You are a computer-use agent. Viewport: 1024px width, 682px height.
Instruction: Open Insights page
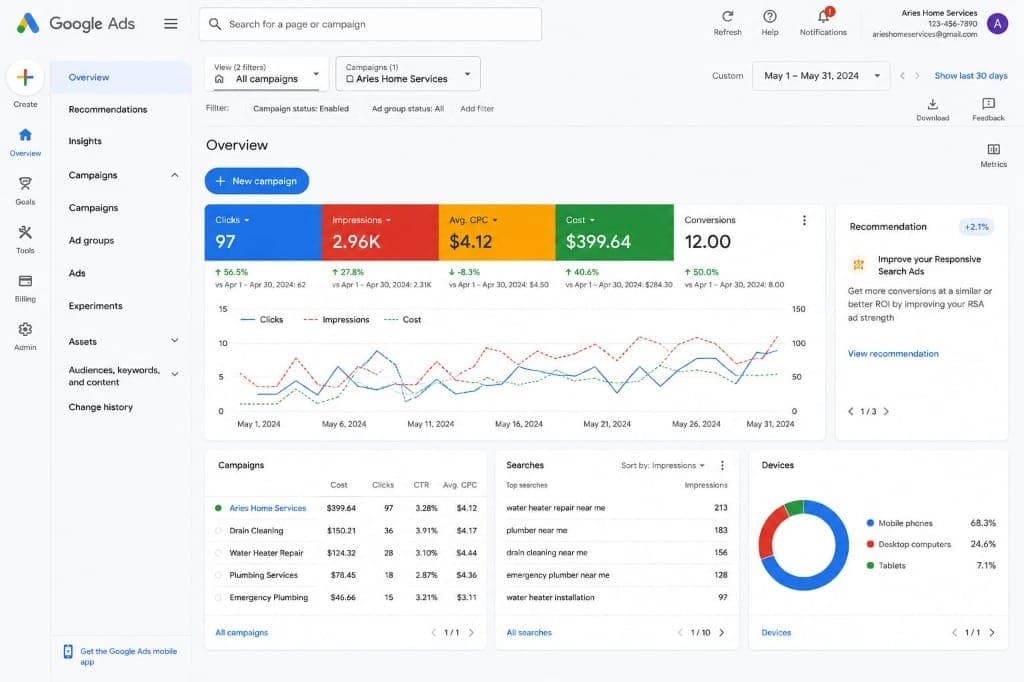click(85, 141)
